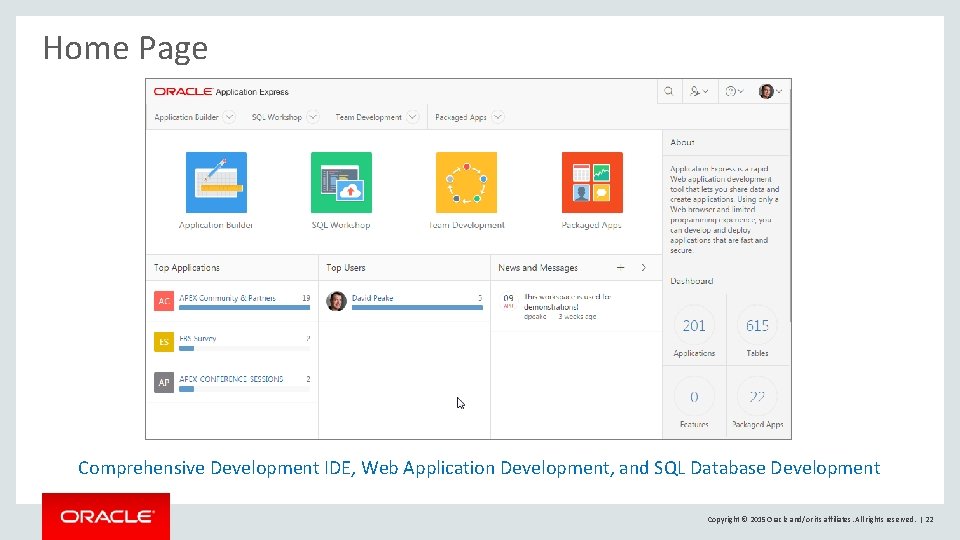Open the user profile avatar menu
Viewport: 960px width, 540px height.
[770, 91]
